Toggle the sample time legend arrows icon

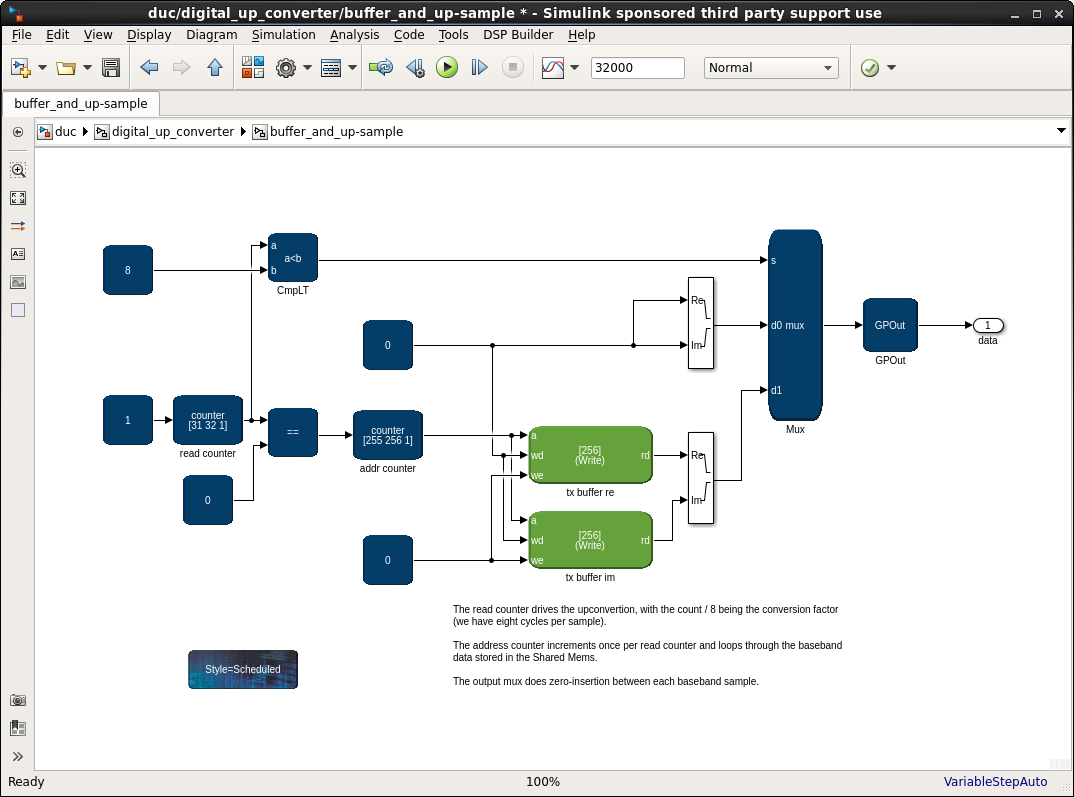(x=18, y=226)
